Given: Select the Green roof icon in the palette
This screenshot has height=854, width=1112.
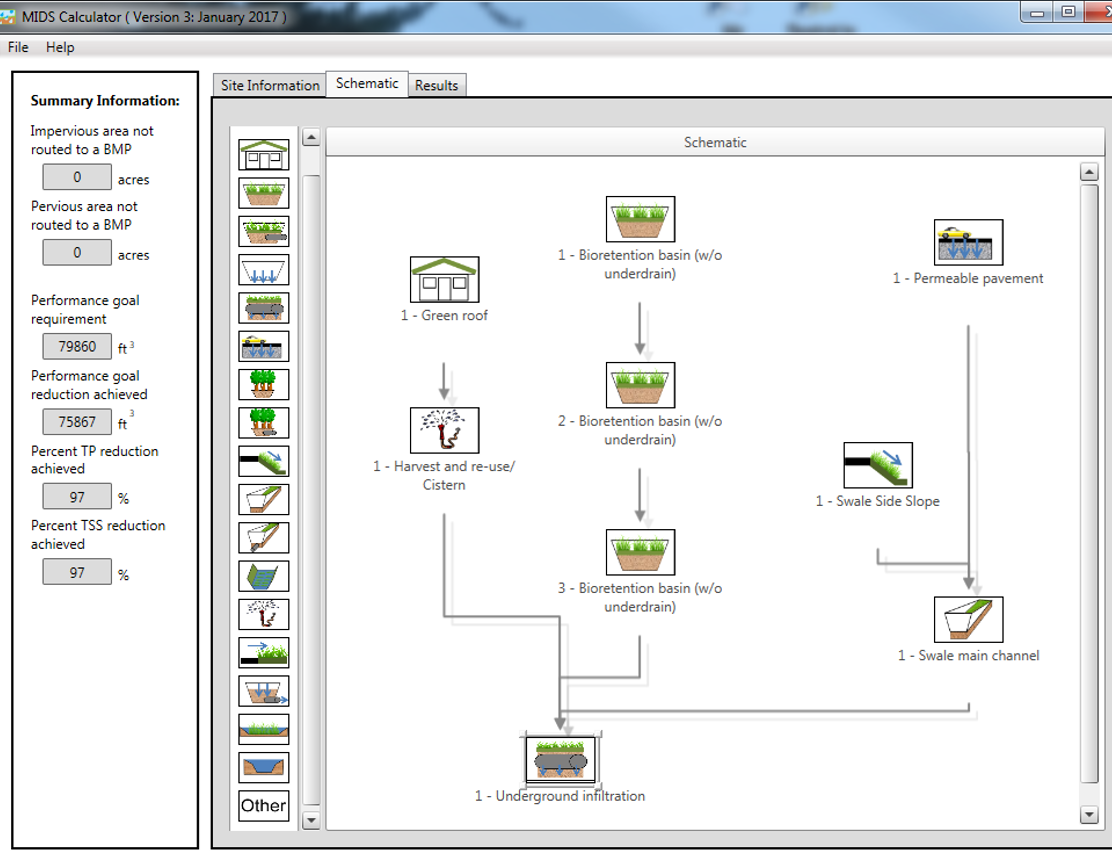Looking at the screenshot, I should click(264, 155).
